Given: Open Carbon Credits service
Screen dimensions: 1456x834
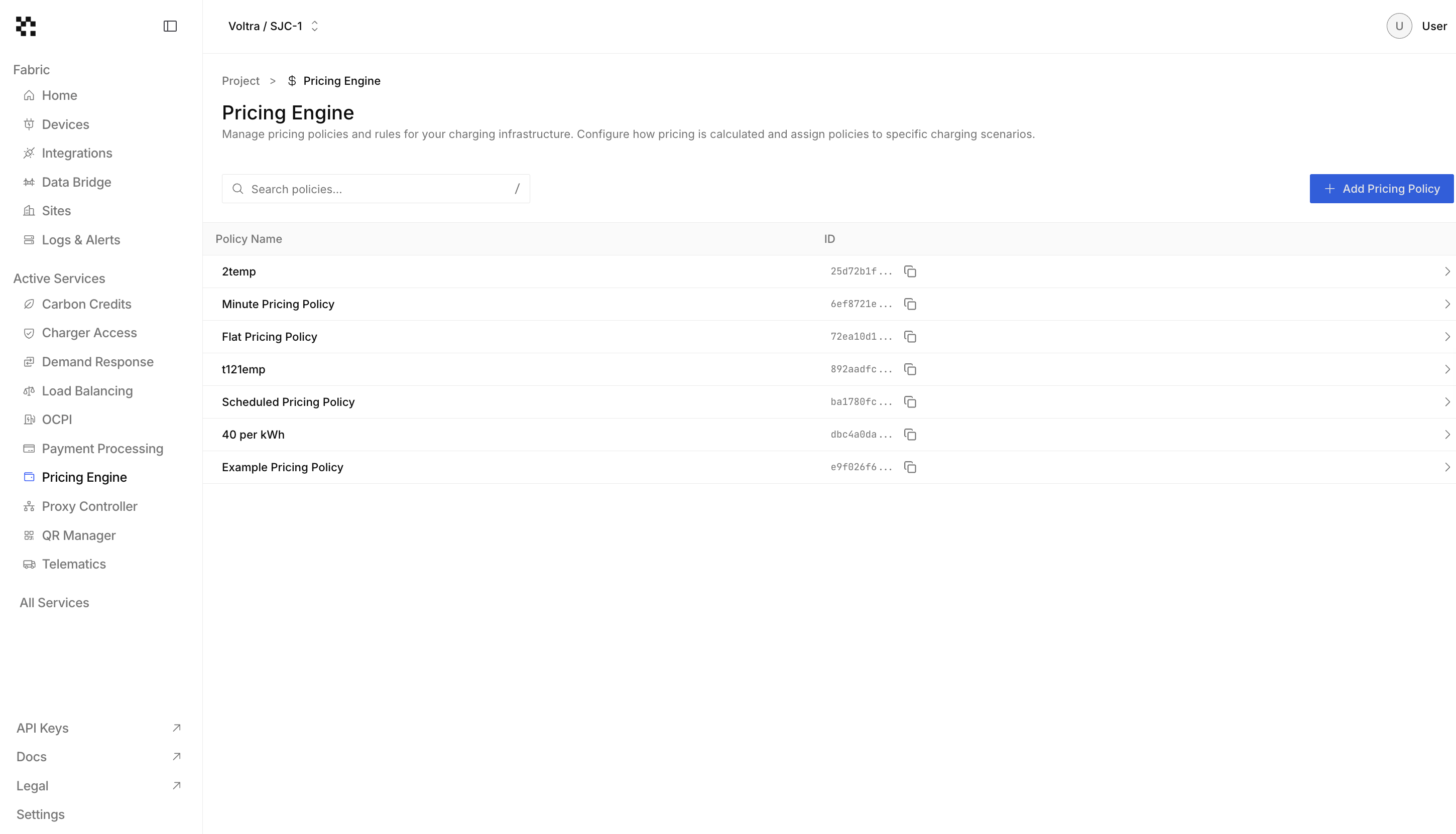Looking at the screenshot, I should click(x=77, y=304).
